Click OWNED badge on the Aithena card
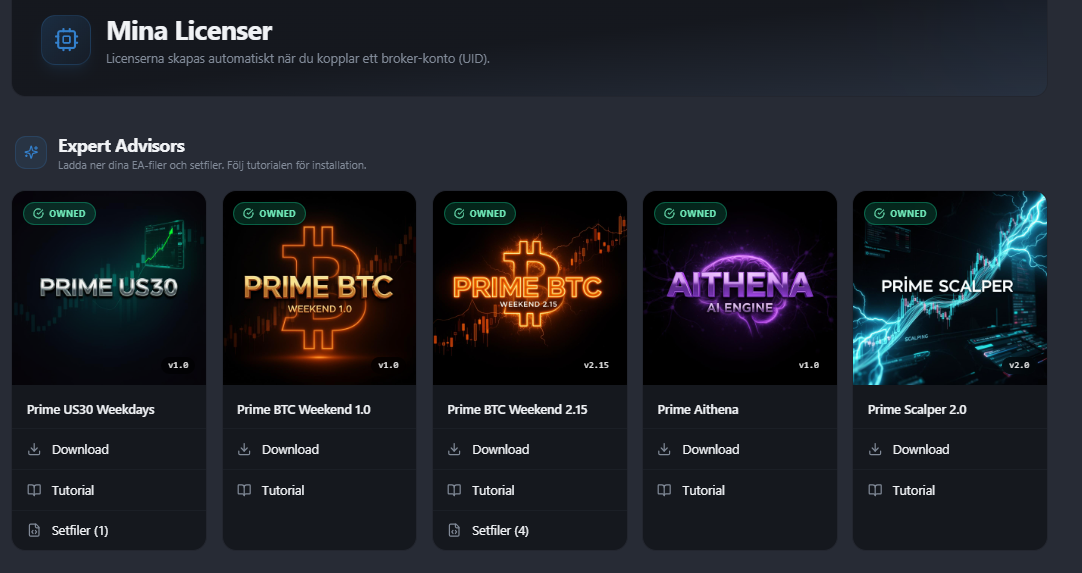 (x=690, y=213)
